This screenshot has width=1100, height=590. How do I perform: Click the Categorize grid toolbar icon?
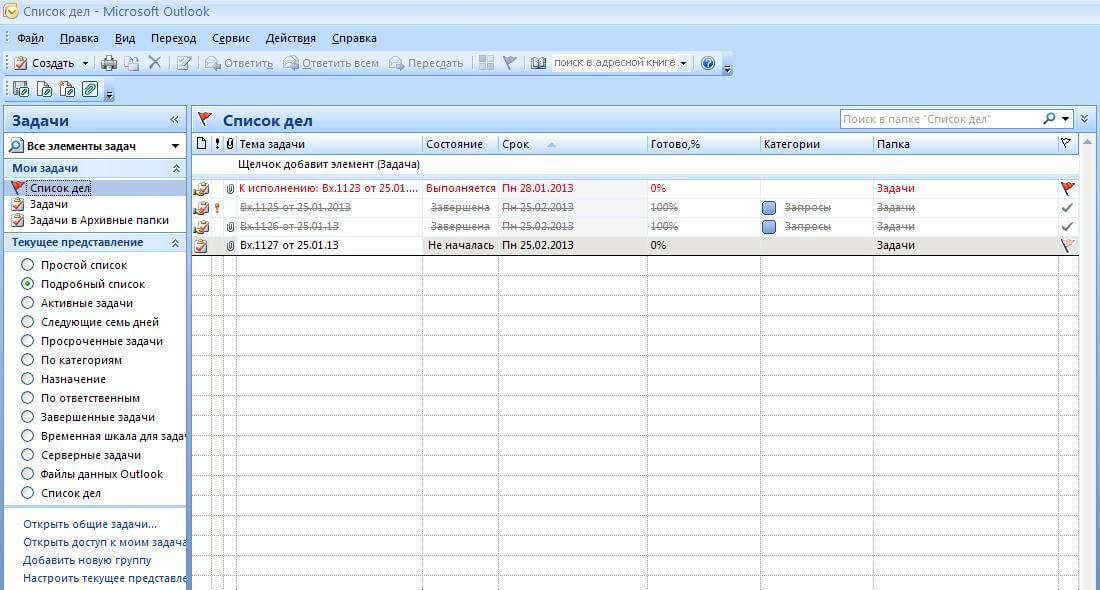(x=487, y=63)
